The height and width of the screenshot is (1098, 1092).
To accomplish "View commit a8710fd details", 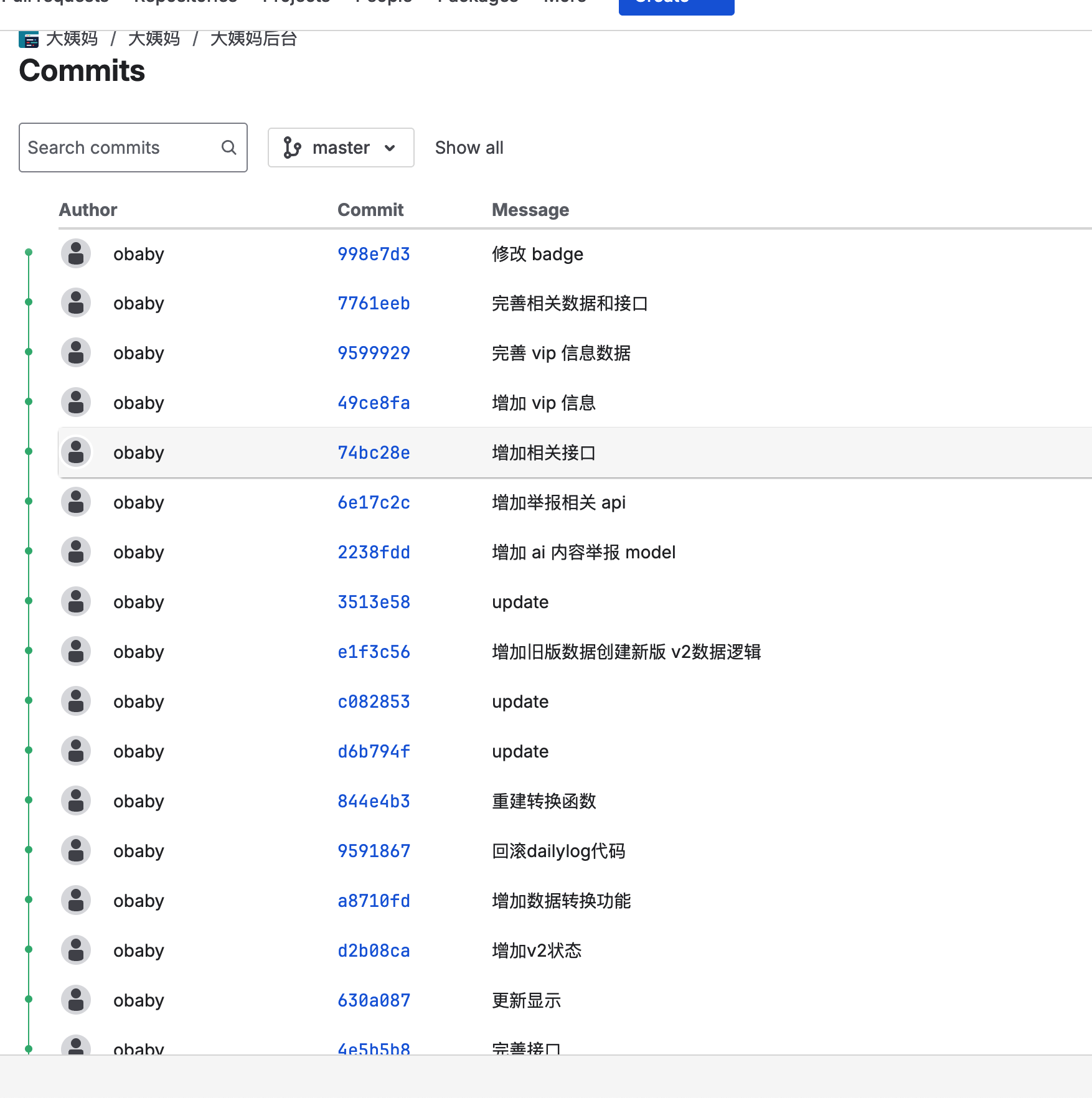I will [374, 901].
